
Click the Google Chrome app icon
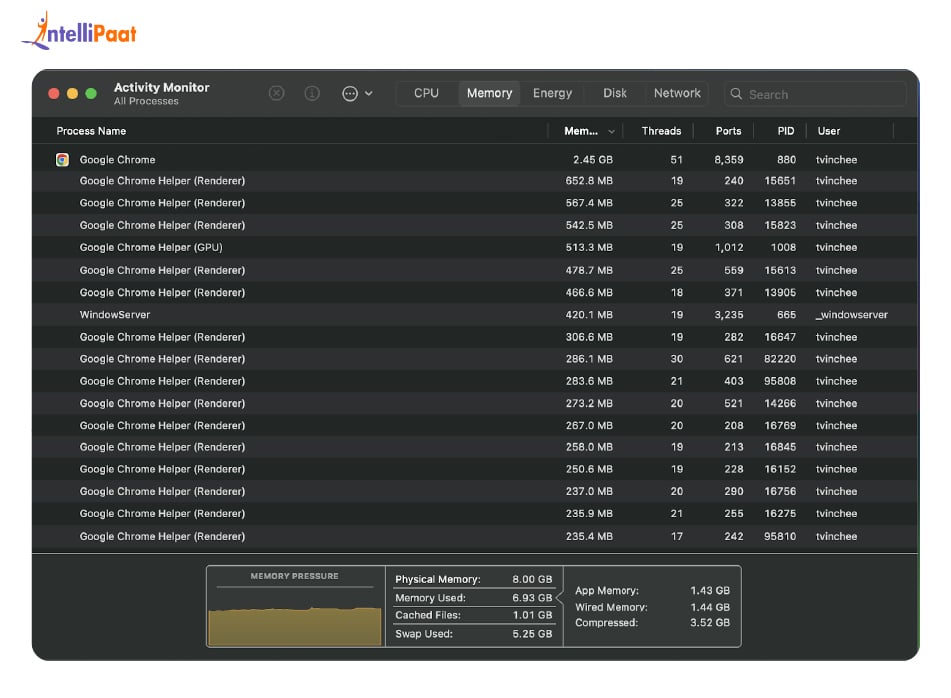(x=62, y=159)
